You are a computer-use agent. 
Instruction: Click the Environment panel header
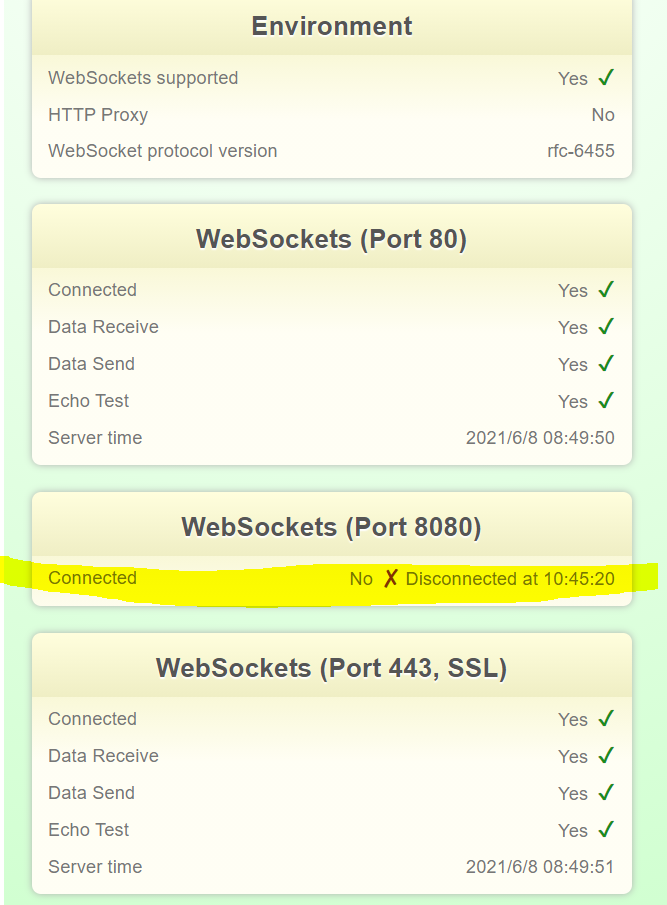(x=332, y=26)
